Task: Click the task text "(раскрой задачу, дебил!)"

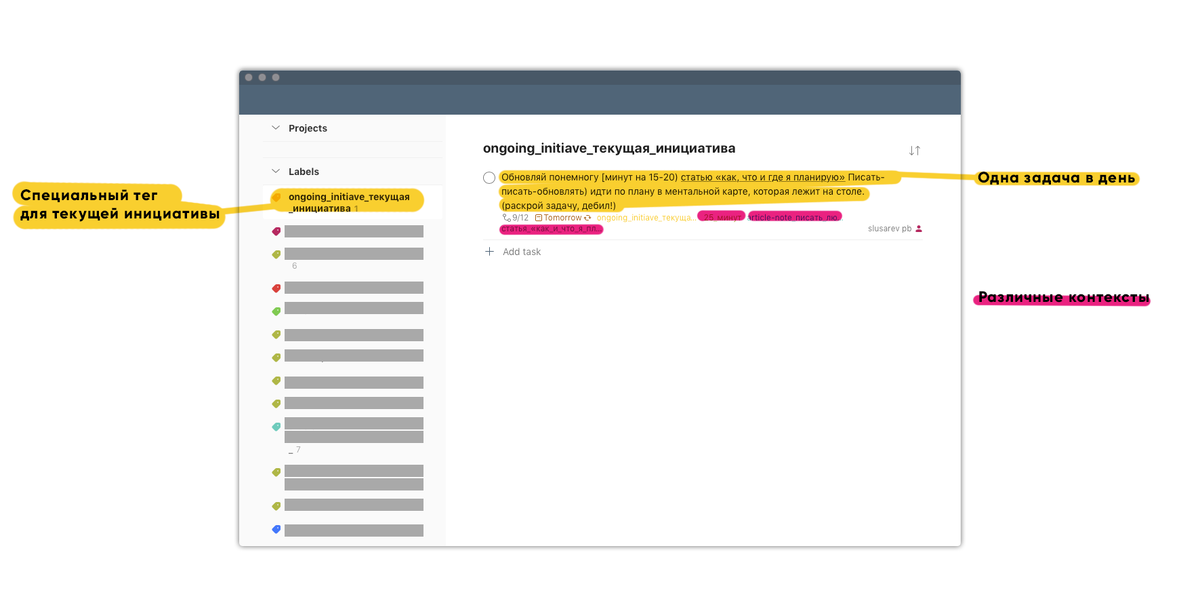Action: [558, 205]
